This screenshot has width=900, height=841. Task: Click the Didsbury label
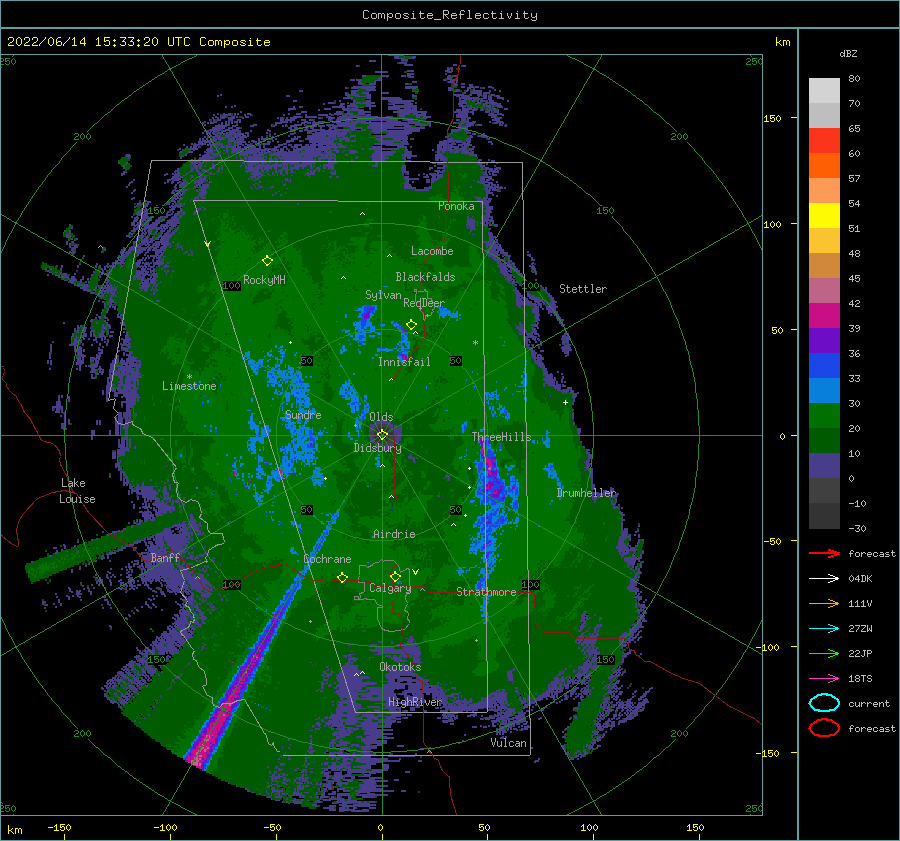tap(378, 448)
